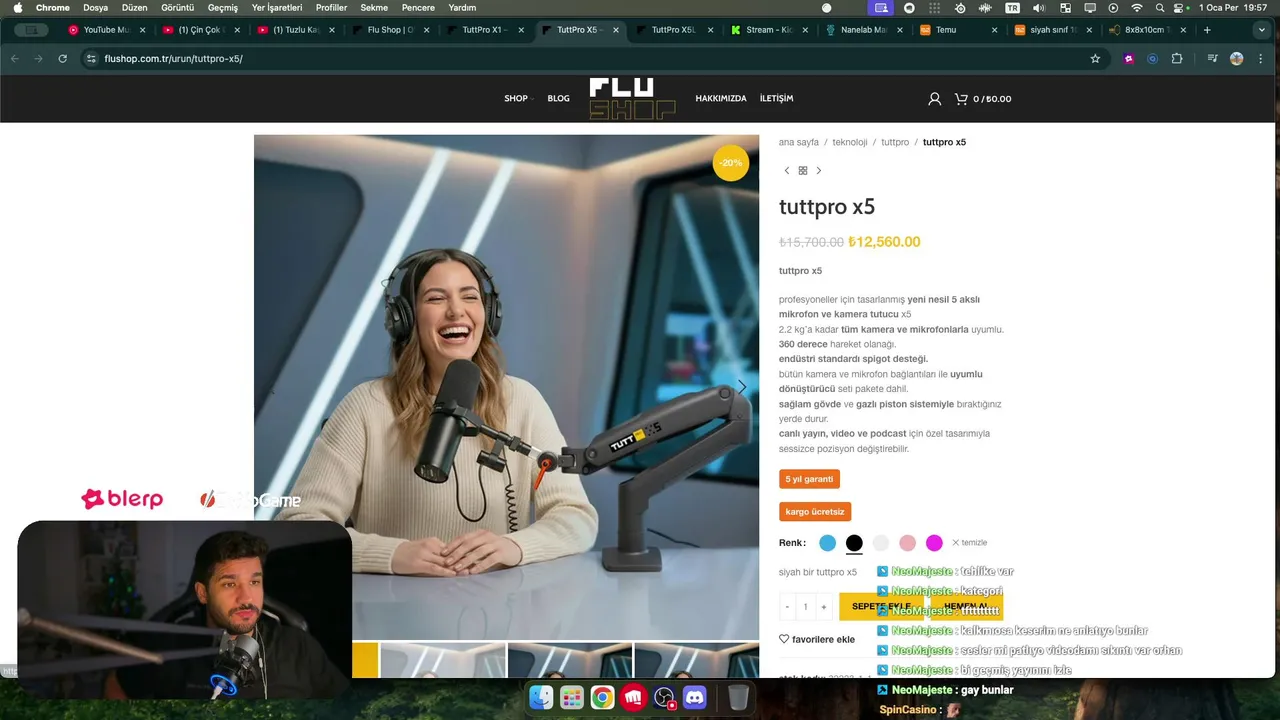The height and width of the screenshot is (720, 1280).
Task: Click the browser back arrow
Action: click(14, 59)
